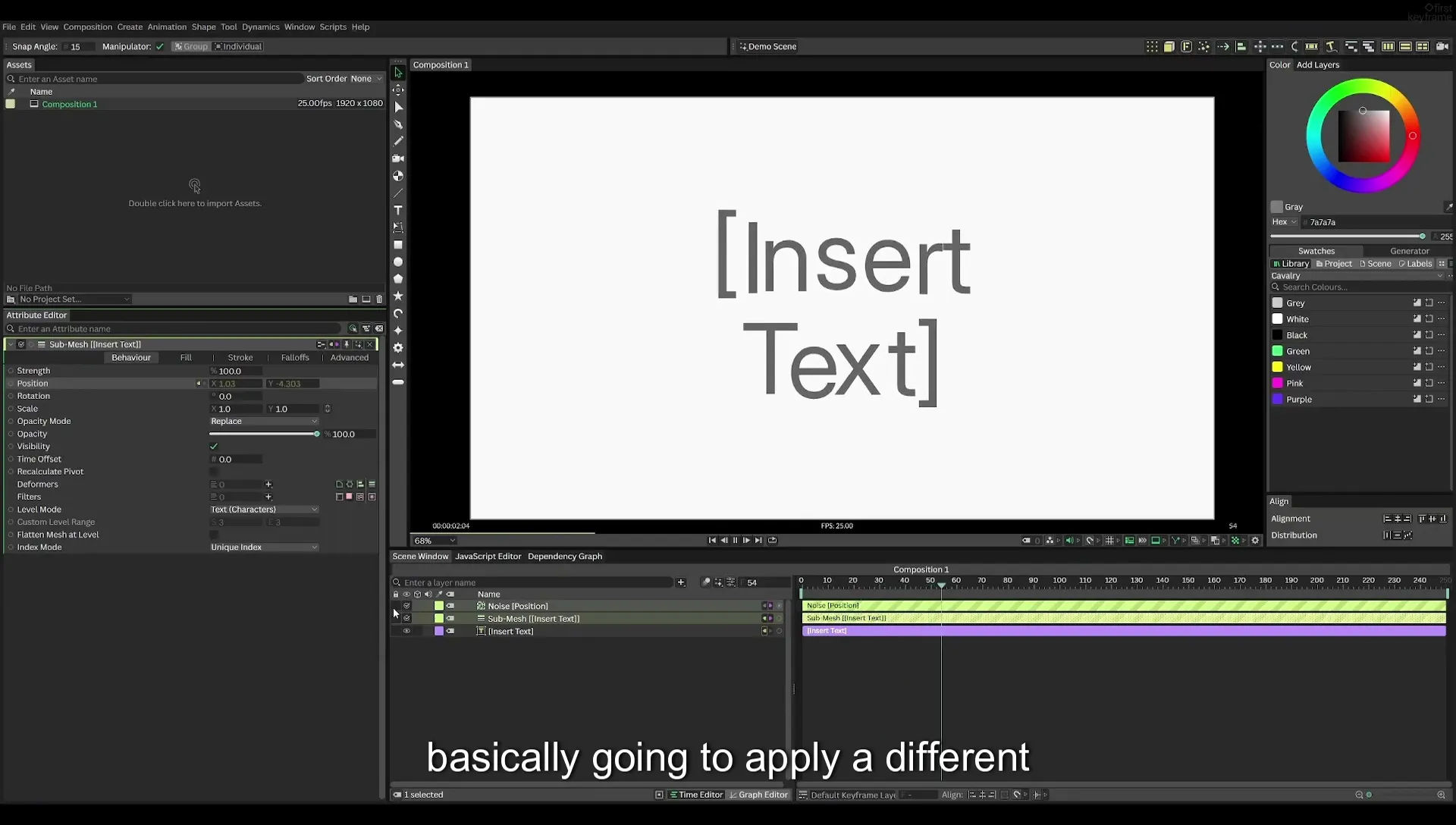Switch manipulator mode to Individual
This screenshot has width=1456, height=825.
[x=238, y=47]
